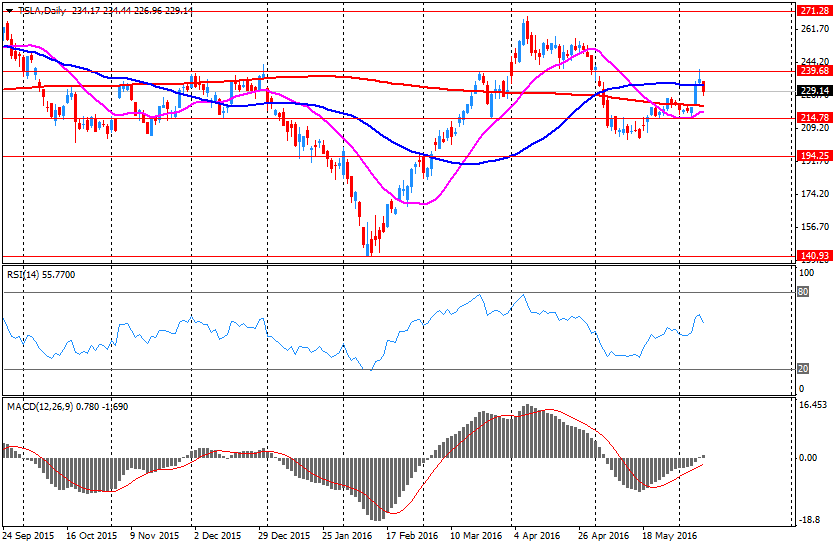Click the 10 Mar 2016 date label
The image size is (835, 544).
point(476,535)
